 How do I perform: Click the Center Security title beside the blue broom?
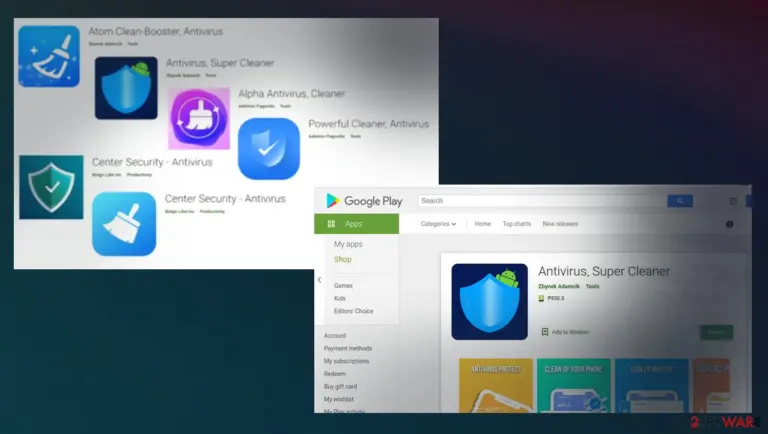(225, 199)
